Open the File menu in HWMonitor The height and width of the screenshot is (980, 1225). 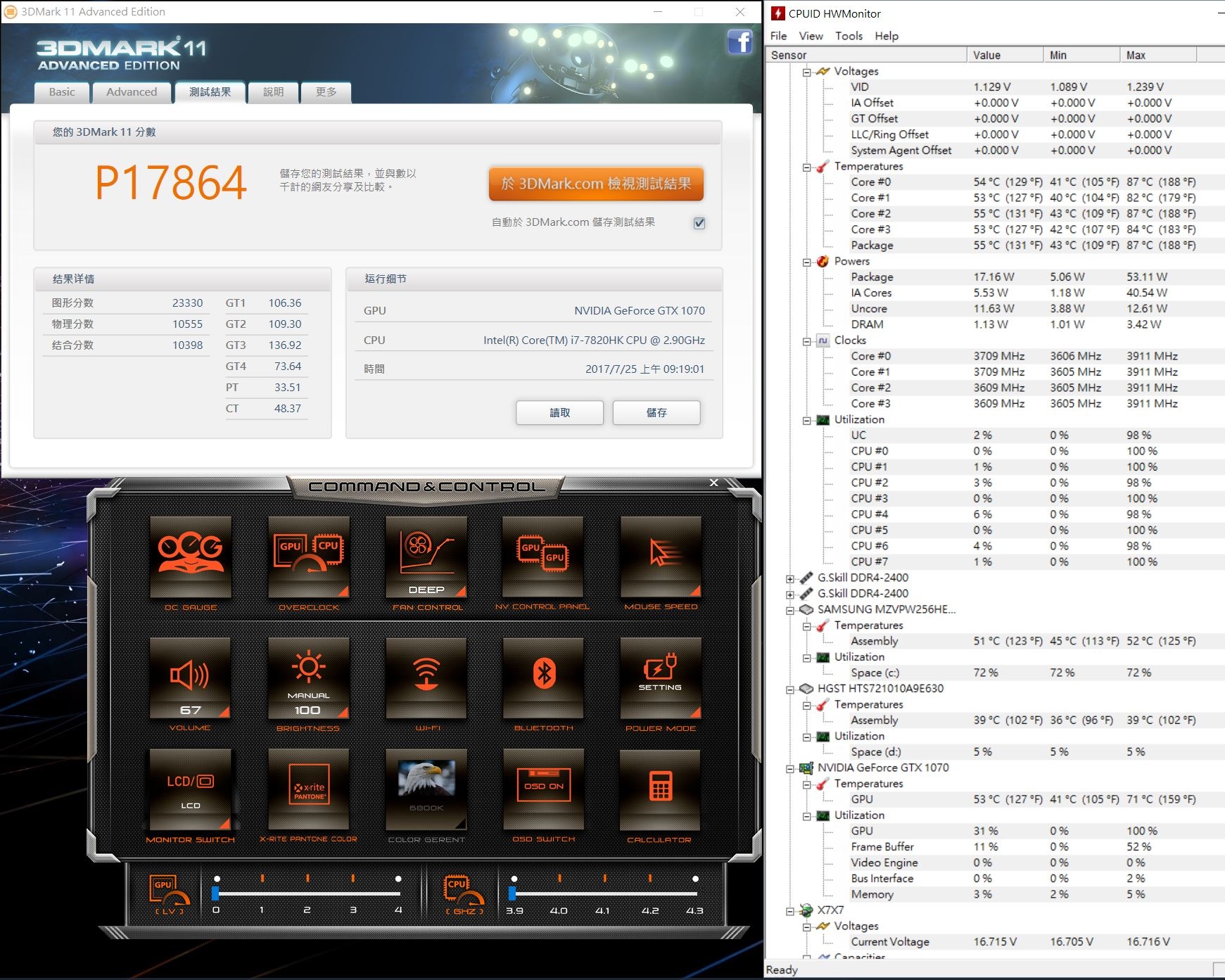[x=779, y=36]
